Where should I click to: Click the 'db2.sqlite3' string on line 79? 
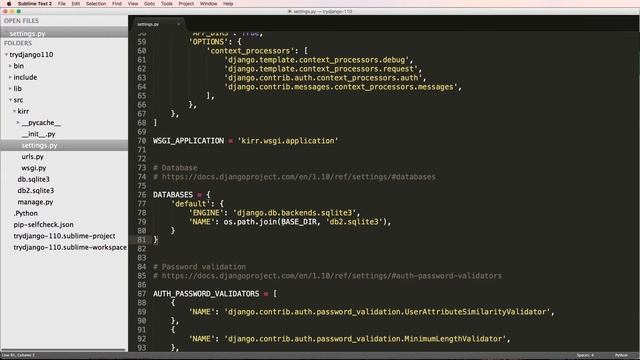(355, 222)
